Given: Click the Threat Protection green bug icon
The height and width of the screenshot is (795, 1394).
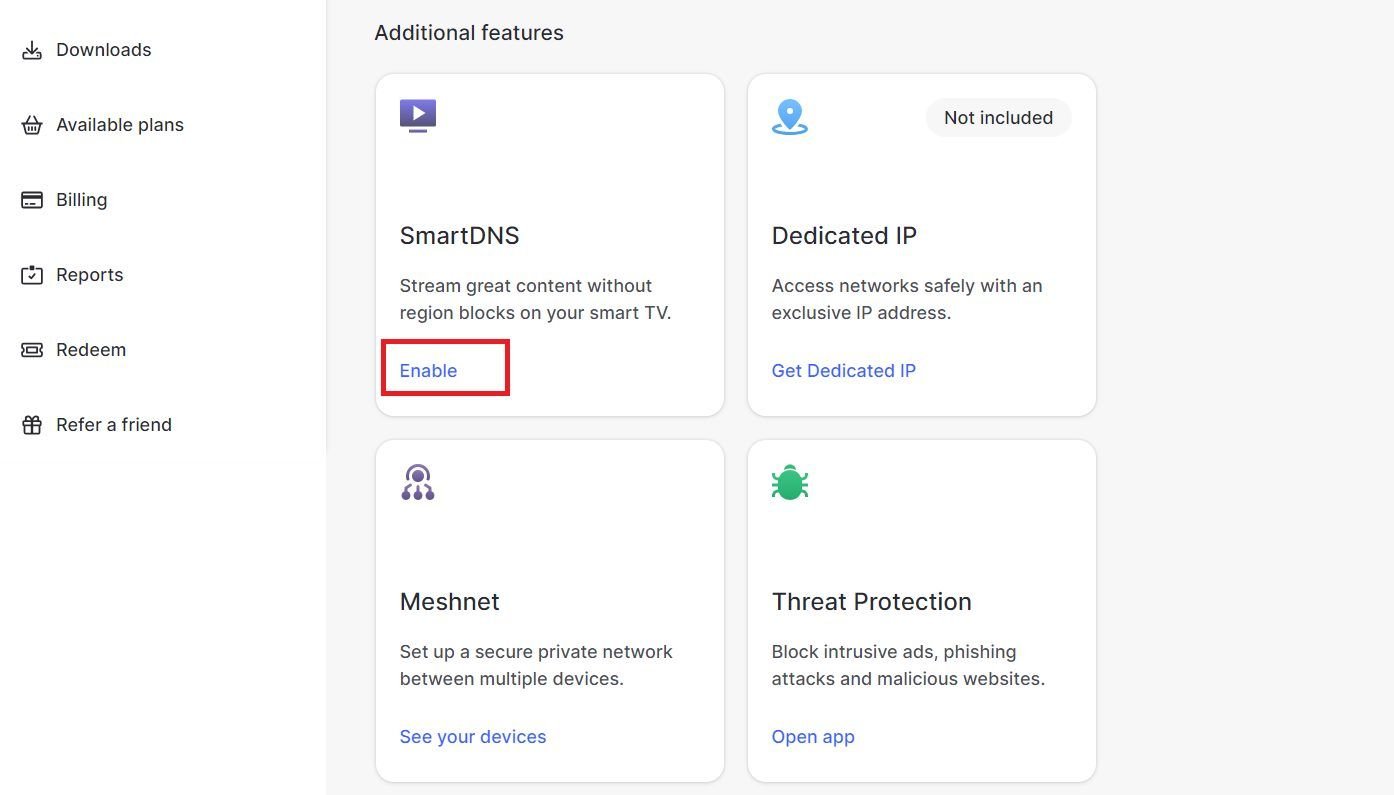Looking at the screenshot, I should [x=790, y=483].
